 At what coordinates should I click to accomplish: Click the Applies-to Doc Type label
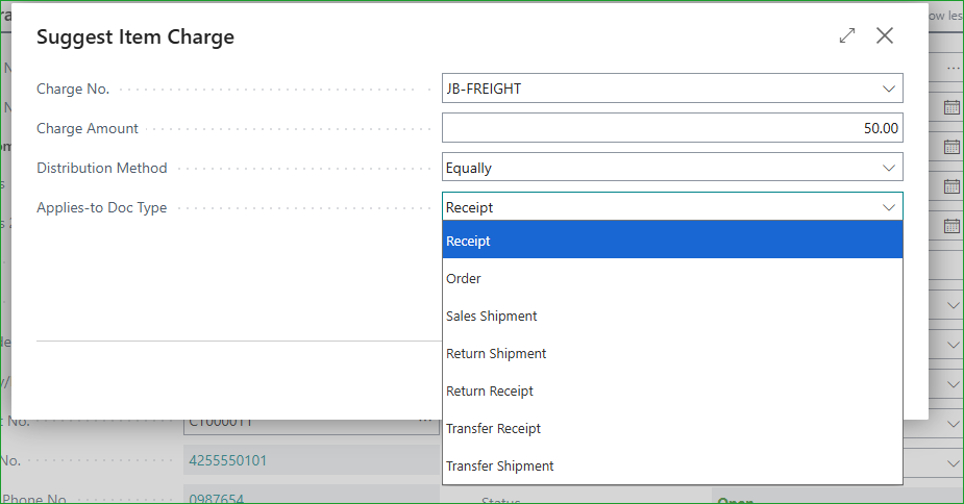pyautogui.click(x=102, y=208)
